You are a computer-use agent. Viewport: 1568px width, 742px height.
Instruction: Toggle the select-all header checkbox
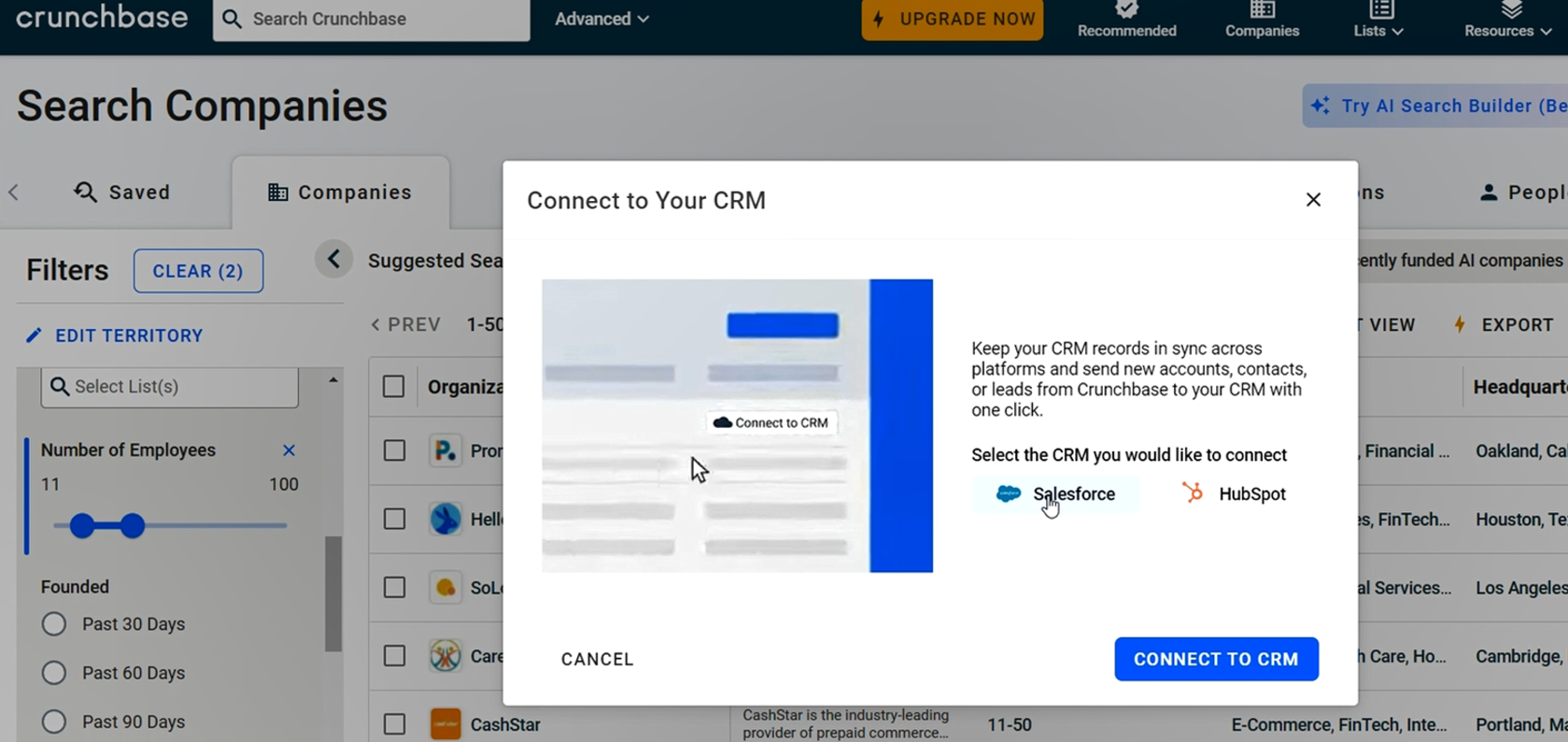(394, 387)
